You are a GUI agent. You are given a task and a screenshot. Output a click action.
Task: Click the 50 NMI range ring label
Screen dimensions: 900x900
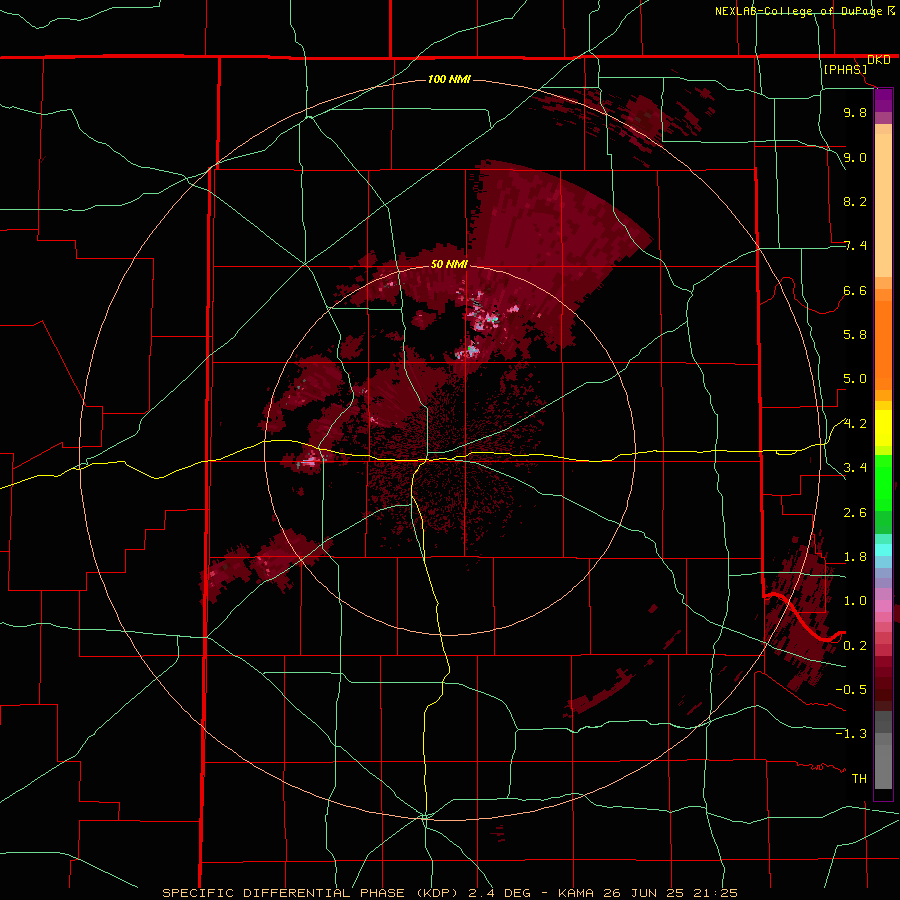point(449,264)
